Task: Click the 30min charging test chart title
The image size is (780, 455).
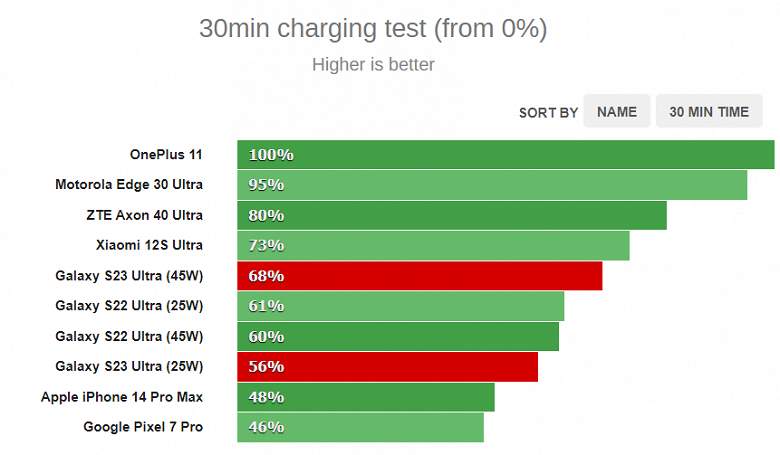Action: 373,29
